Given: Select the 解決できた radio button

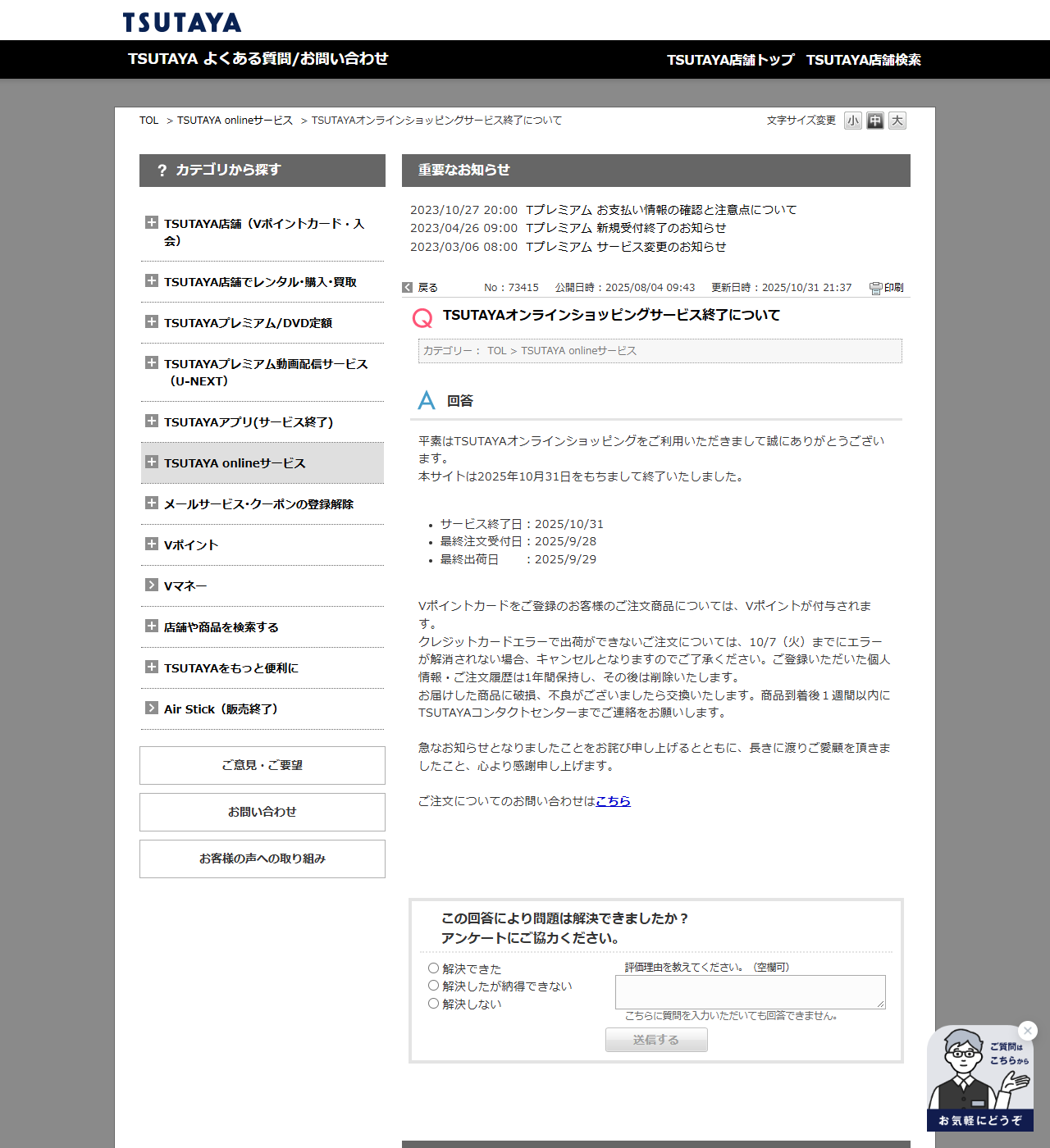Looking at the screenshot, I should click(x=433, y=968).
